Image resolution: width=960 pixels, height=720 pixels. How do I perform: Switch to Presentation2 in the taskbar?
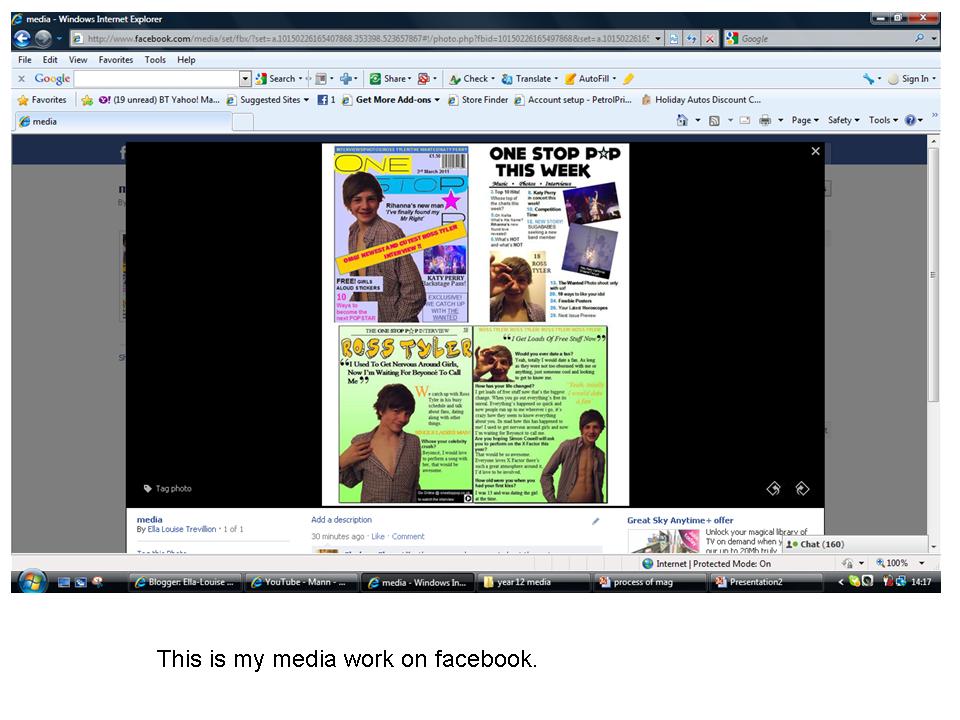click(765, 582)
